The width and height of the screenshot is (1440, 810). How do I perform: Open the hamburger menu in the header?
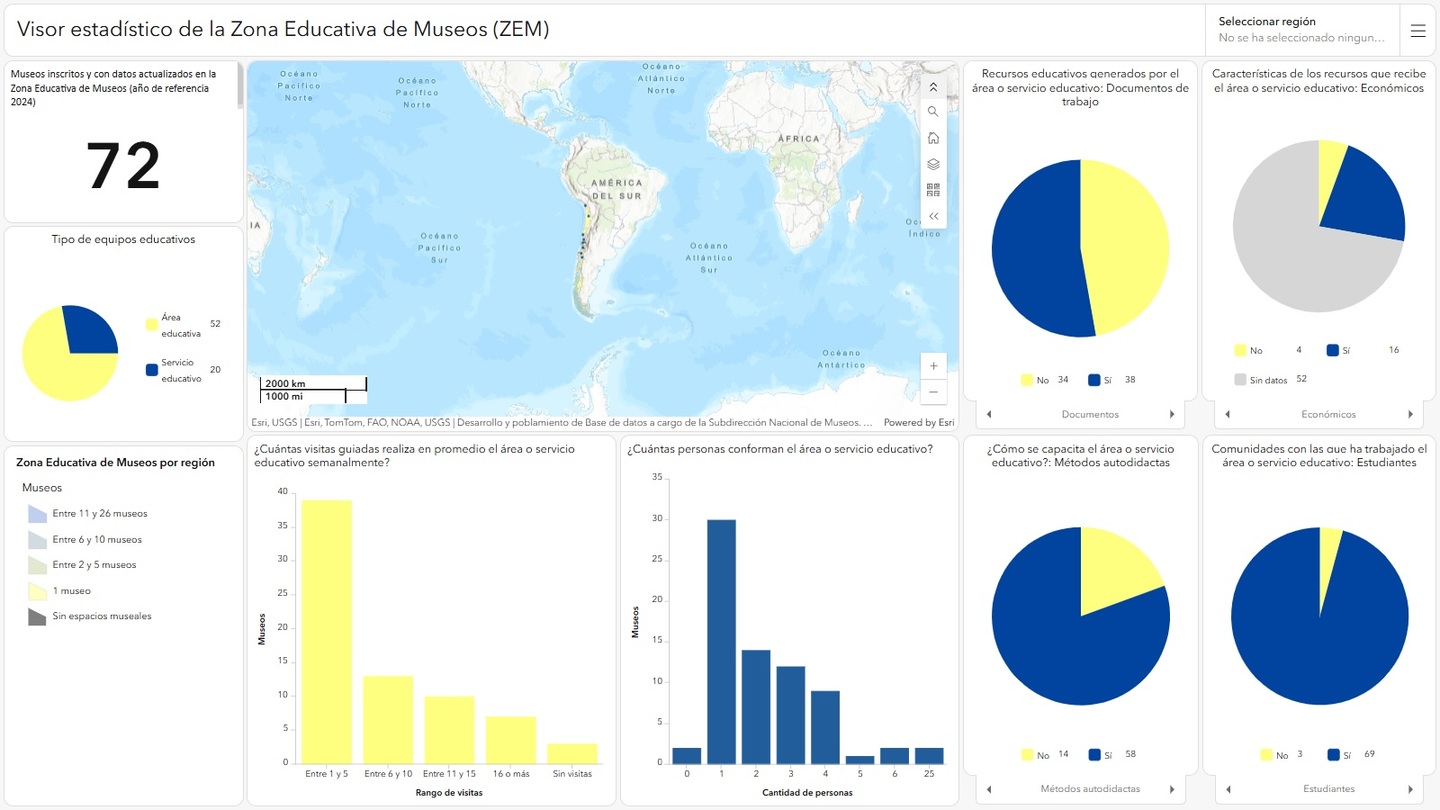[x=1417, y=31]
